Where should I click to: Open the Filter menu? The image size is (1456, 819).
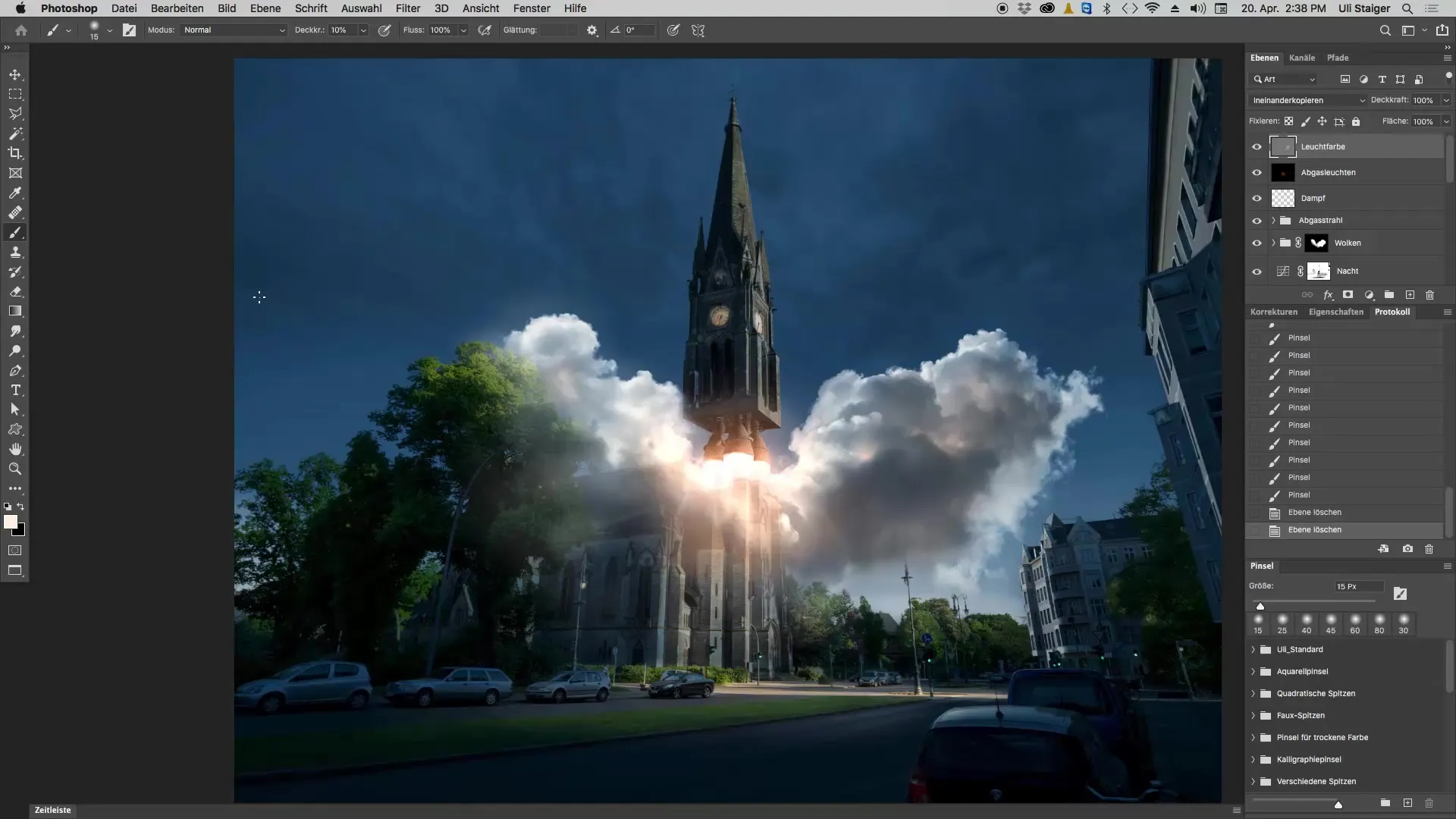(x=407, y=8)
